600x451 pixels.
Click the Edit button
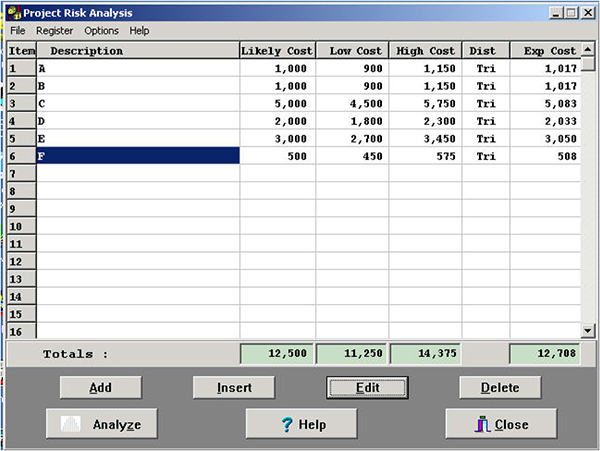(367, 388)
